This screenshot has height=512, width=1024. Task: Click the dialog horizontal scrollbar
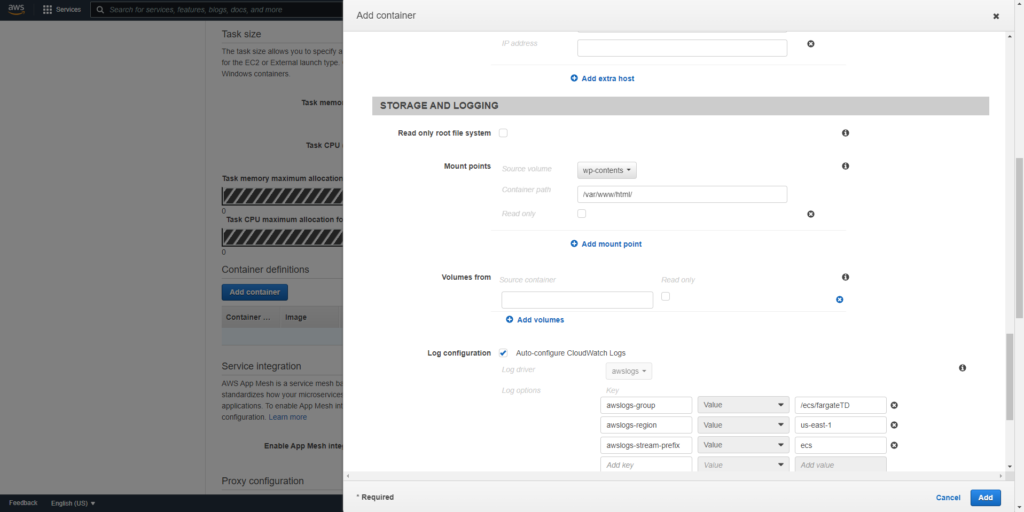[x=676, y=476]
